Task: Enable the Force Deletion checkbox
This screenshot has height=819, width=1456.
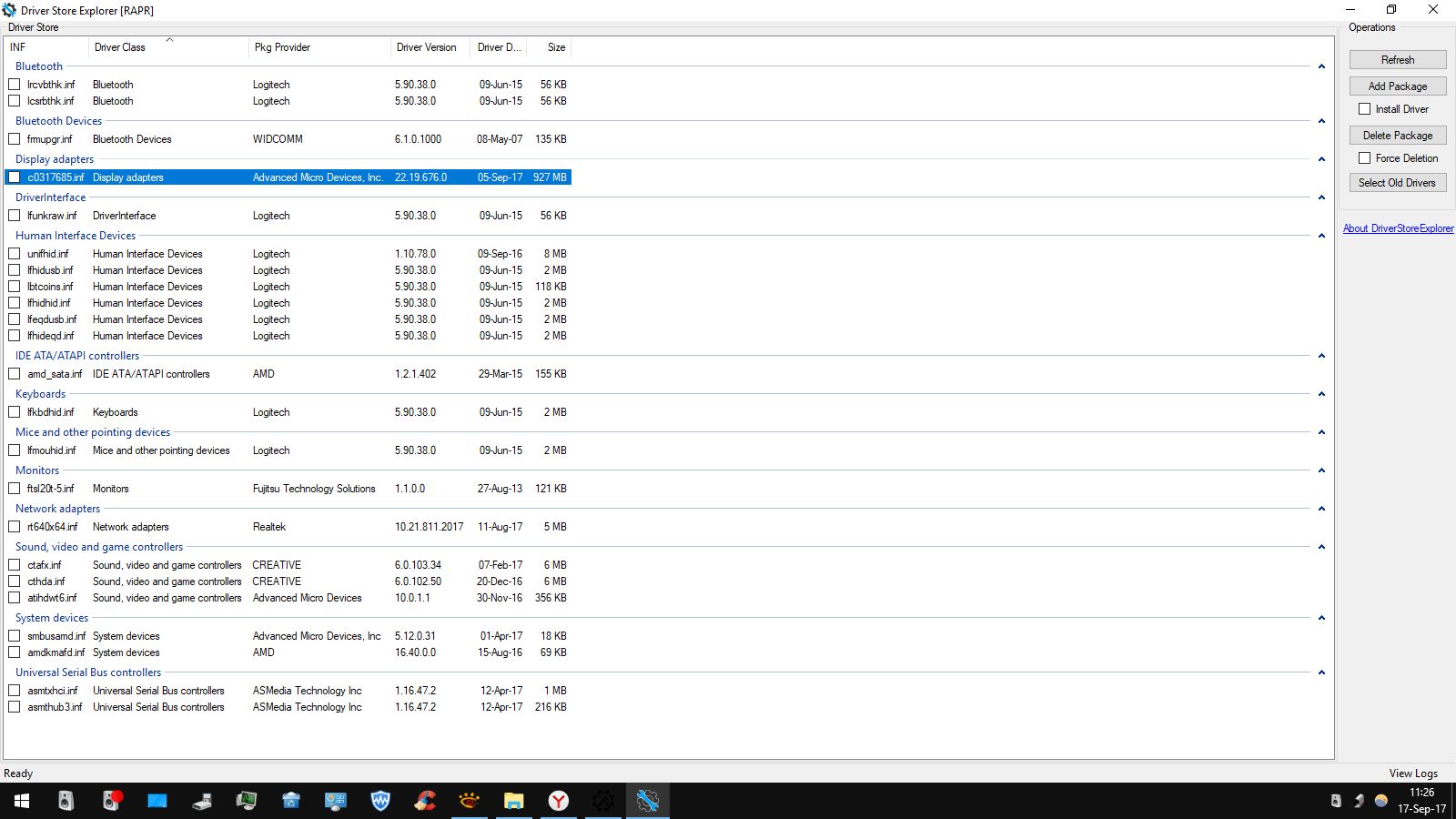Action: 1364,158
